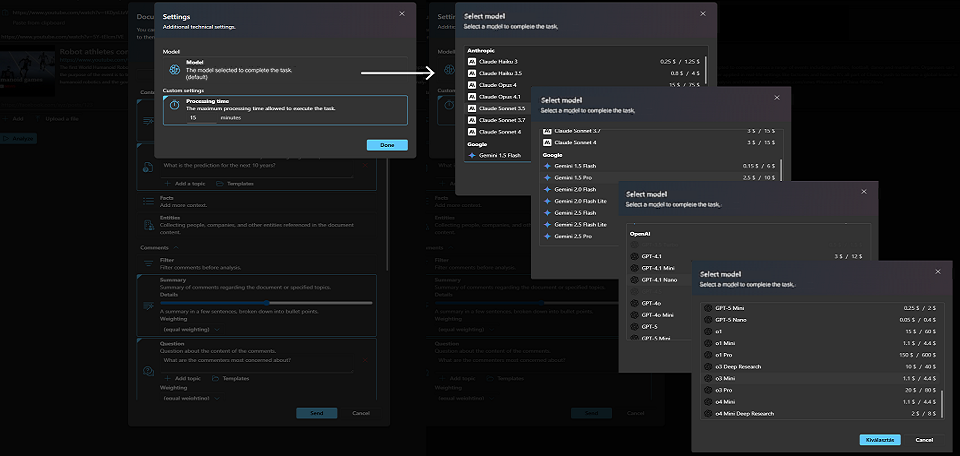Click the OpenAI icon next to GPT-4.1

634,256
